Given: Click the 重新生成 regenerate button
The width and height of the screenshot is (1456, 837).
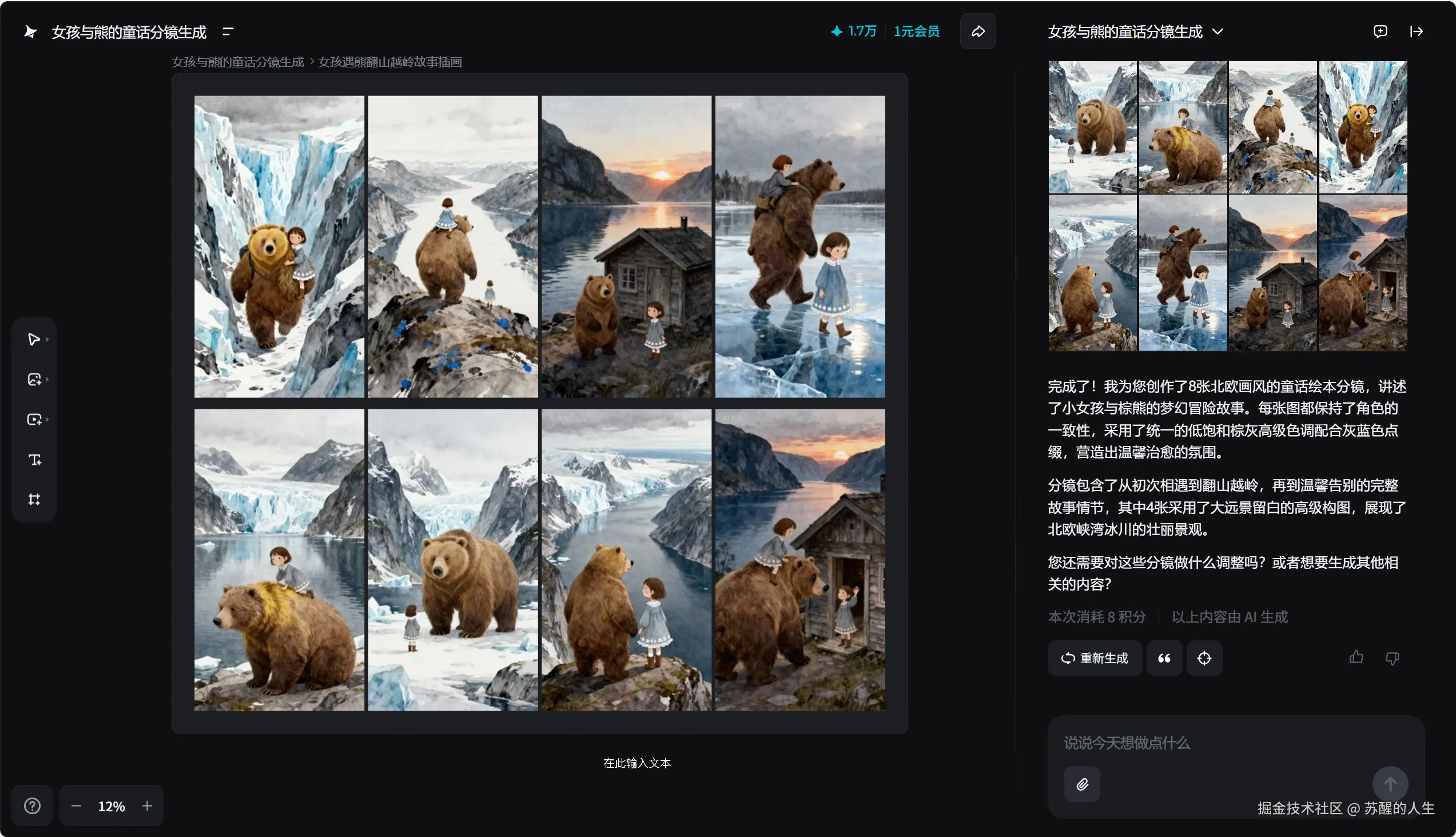Looking at the screenshot, I should tap(1095, 658).
